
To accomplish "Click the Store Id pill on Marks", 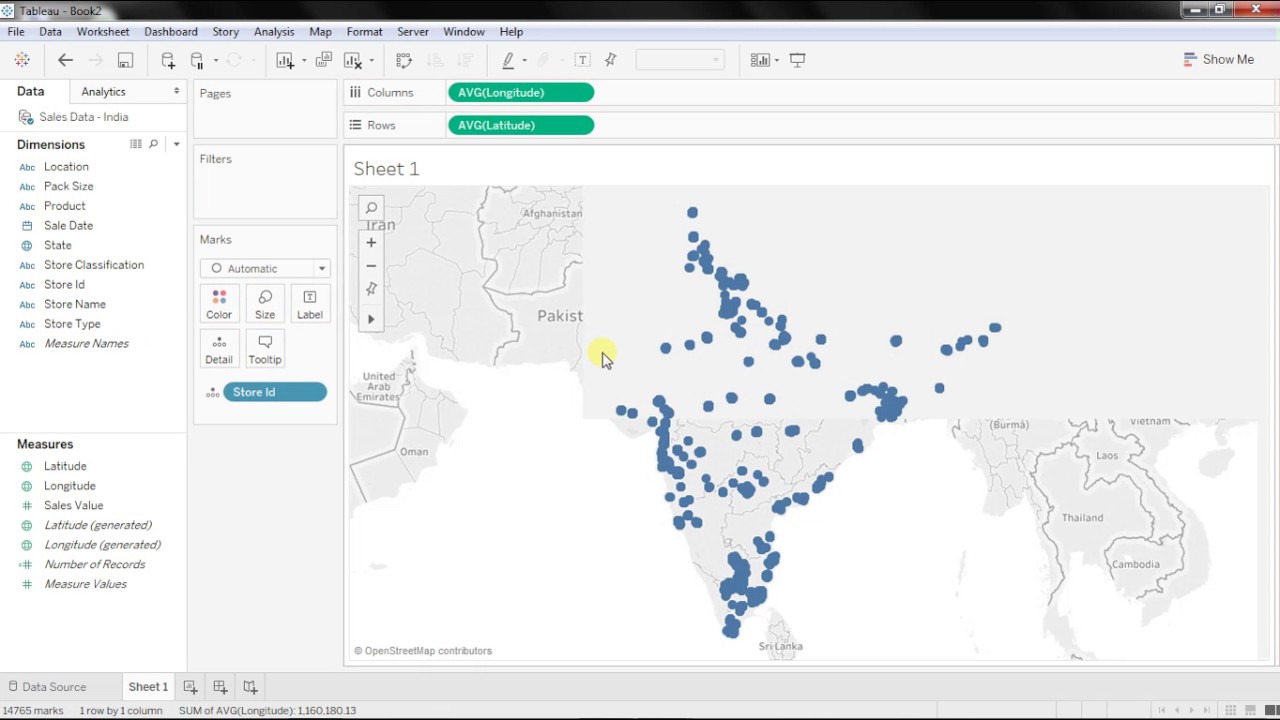I will (x=275, y=392).
